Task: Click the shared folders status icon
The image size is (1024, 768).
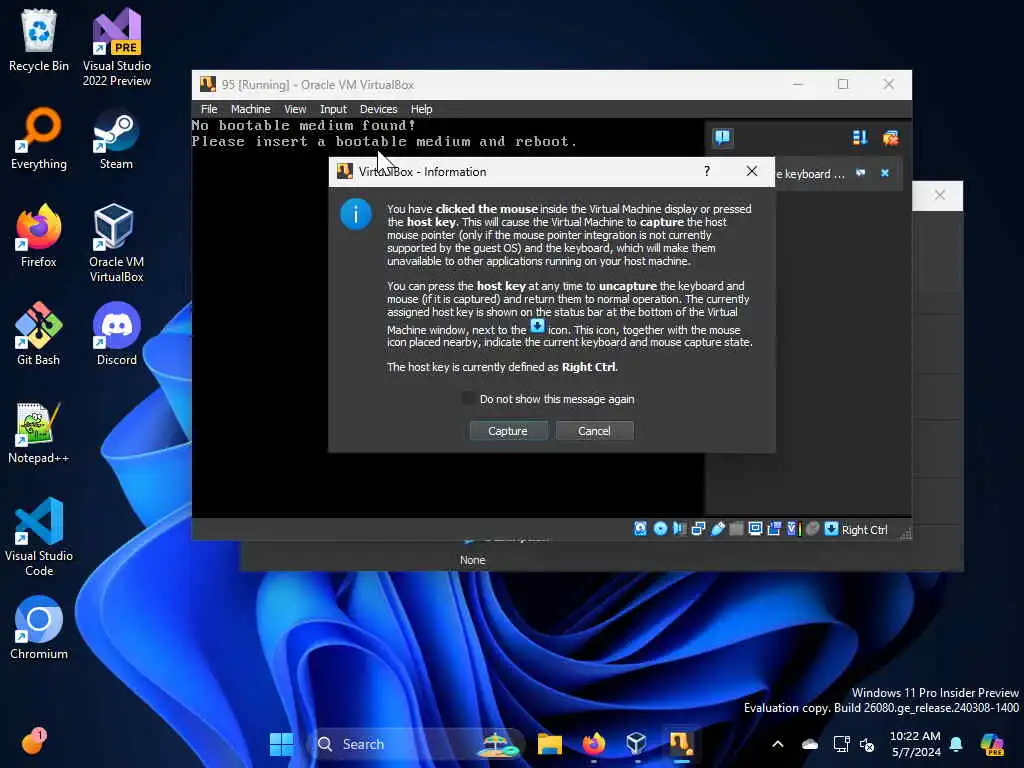Action: pos(736,529)
